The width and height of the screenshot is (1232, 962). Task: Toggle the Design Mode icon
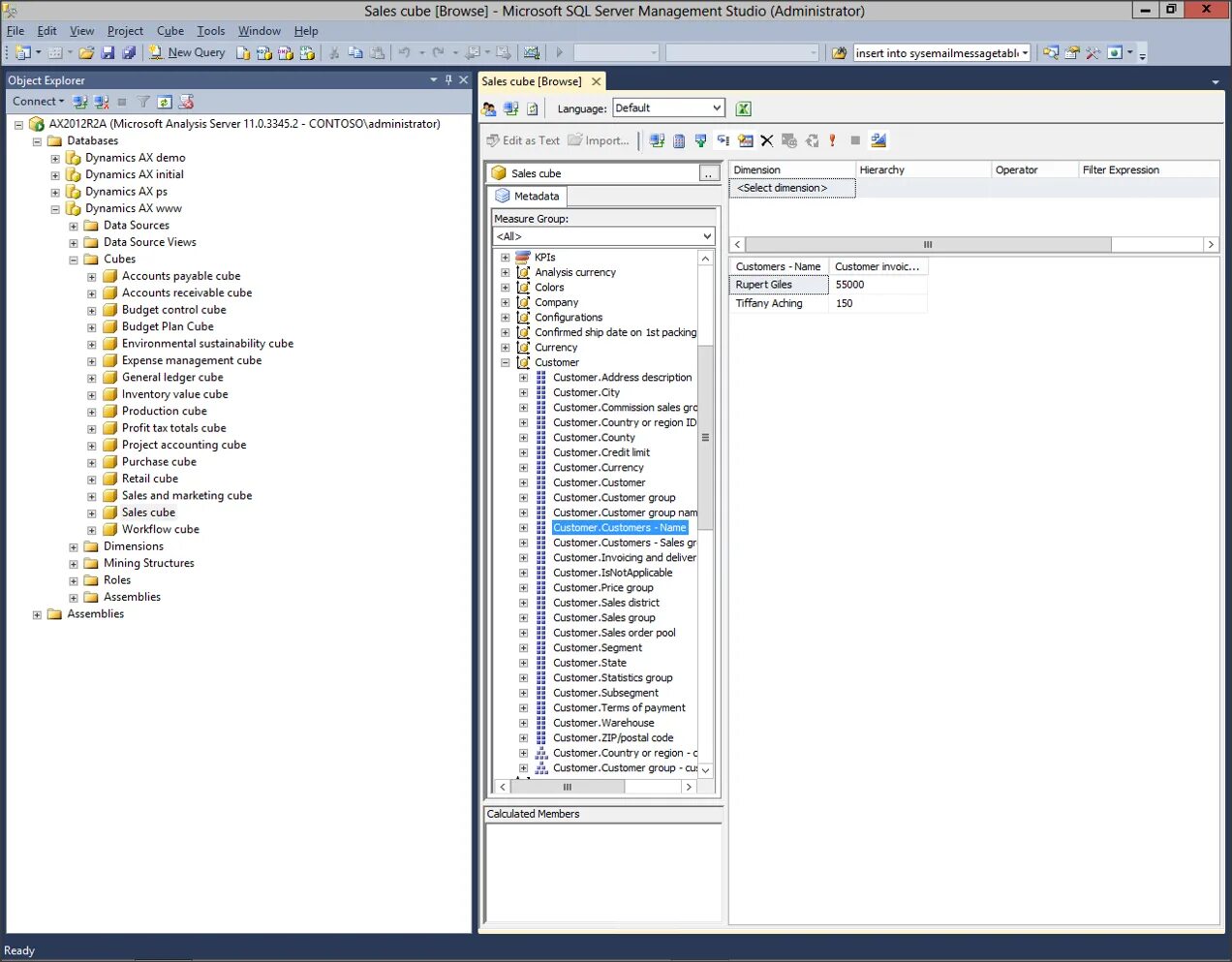coord(878,140)
